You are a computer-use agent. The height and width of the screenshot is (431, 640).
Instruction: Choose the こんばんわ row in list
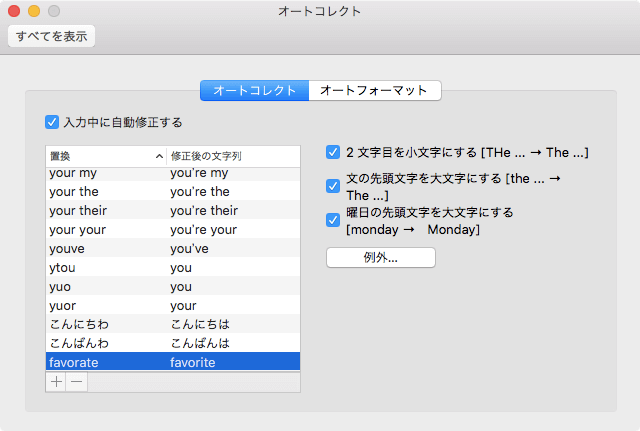coord(172,343)
